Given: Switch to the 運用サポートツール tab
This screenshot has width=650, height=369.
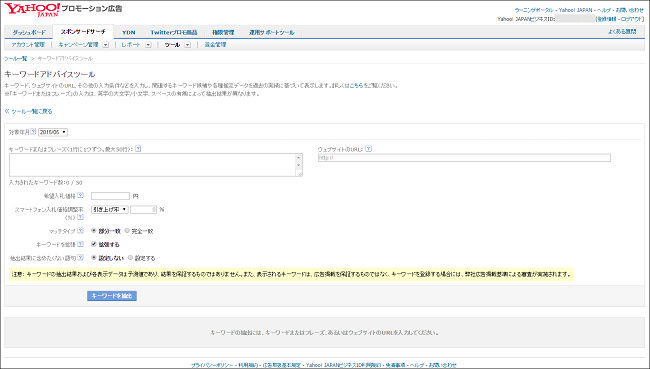Looking at the screenshot, I should [x=272, y=32].
